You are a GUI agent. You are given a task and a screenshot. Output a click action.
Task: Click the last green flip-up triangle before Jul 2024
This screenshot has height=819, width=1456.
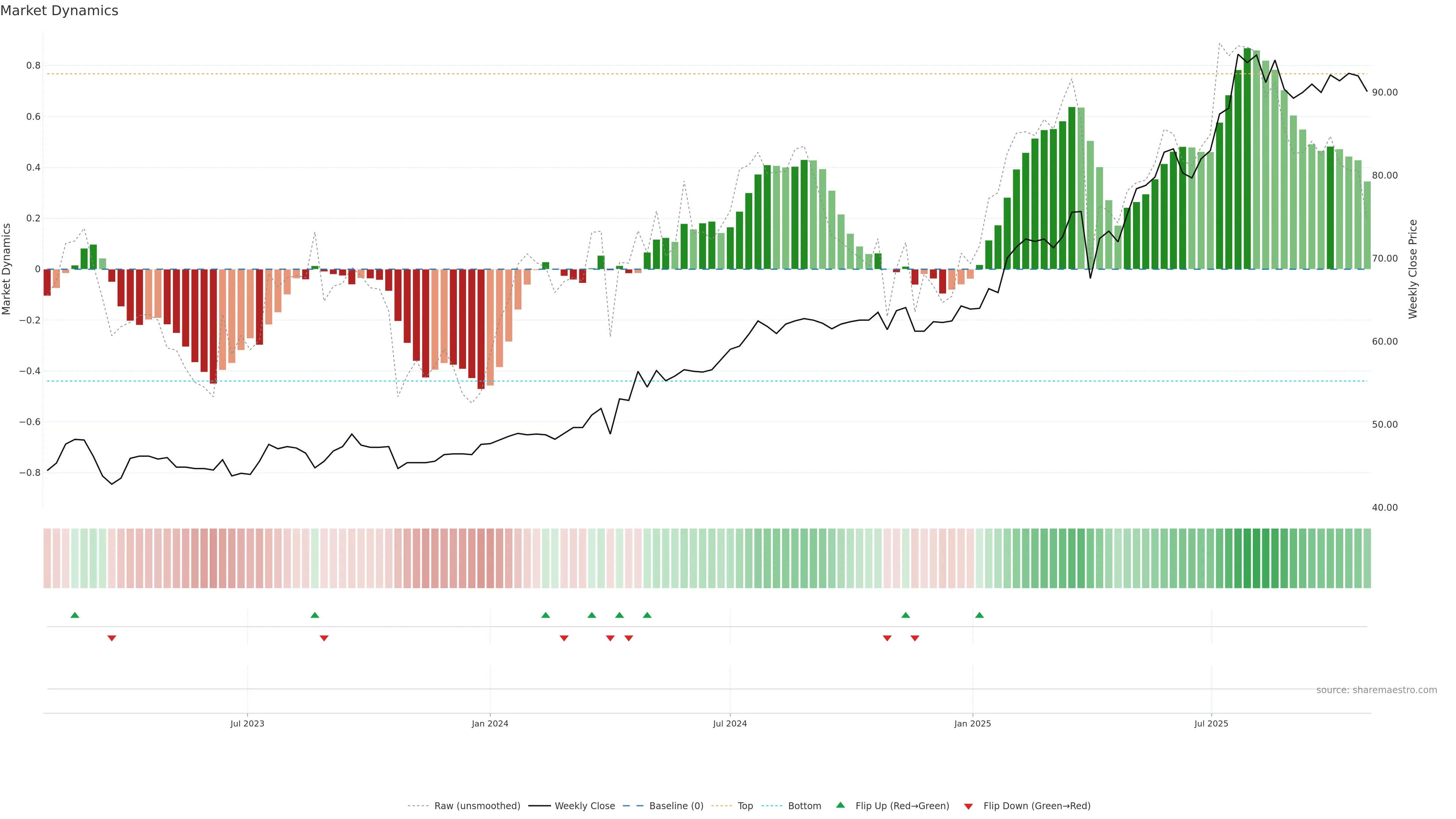(x=647, y=615)
